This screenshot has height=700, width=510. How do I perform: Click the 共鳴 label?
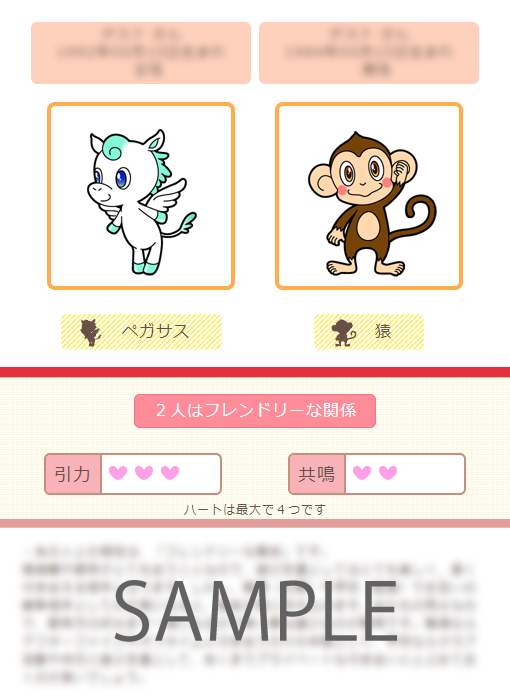(x=317, y=474)
